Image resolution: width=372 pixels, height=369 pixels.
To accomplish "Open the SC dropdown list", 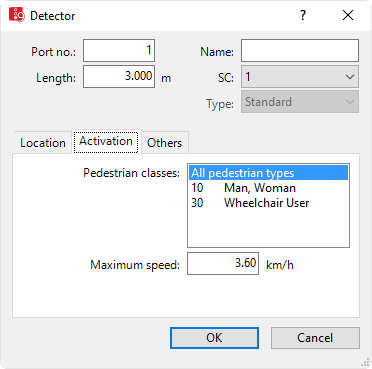I will (300, 77).
